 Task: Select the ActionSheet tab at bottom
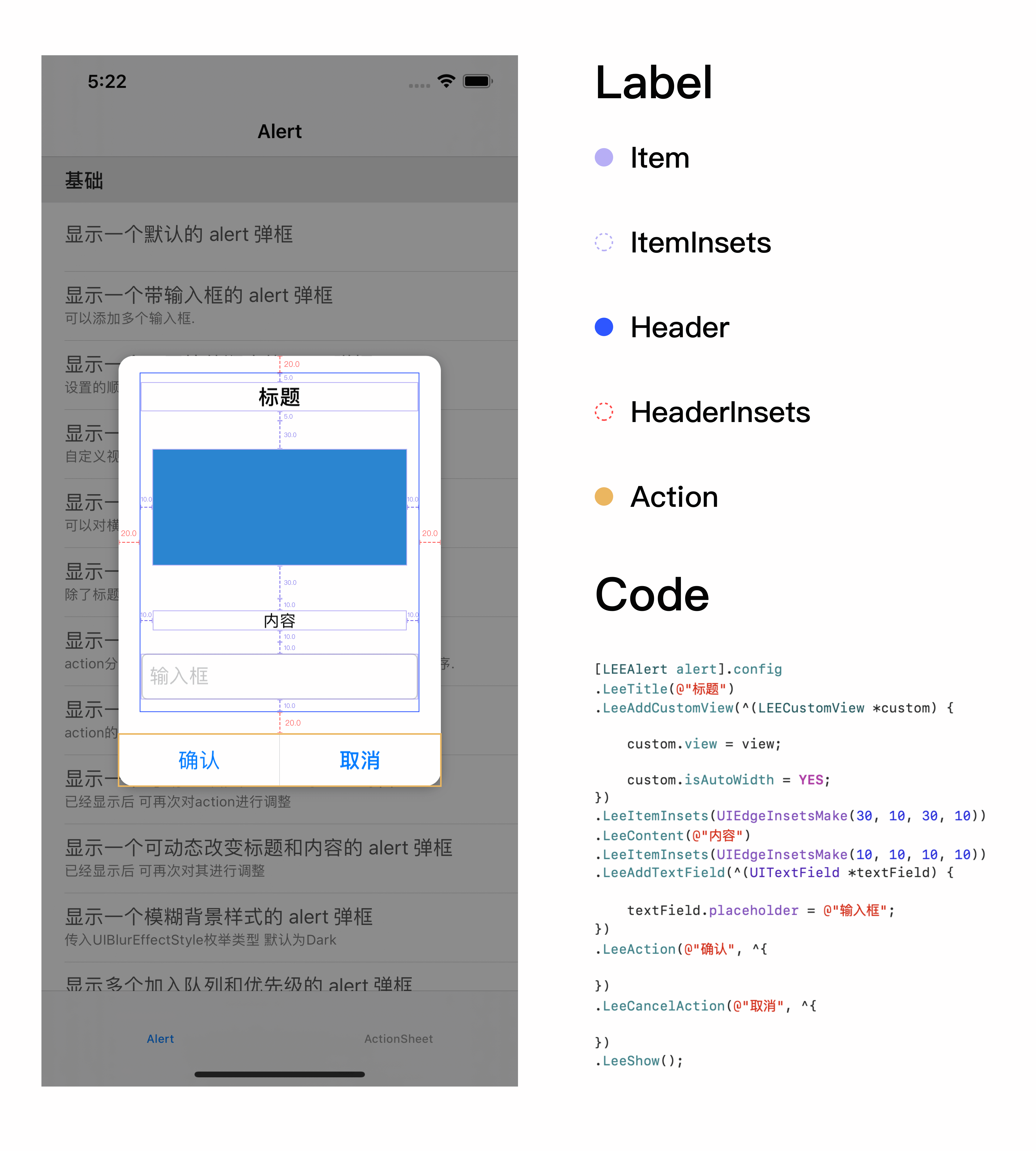point(397,1037)
